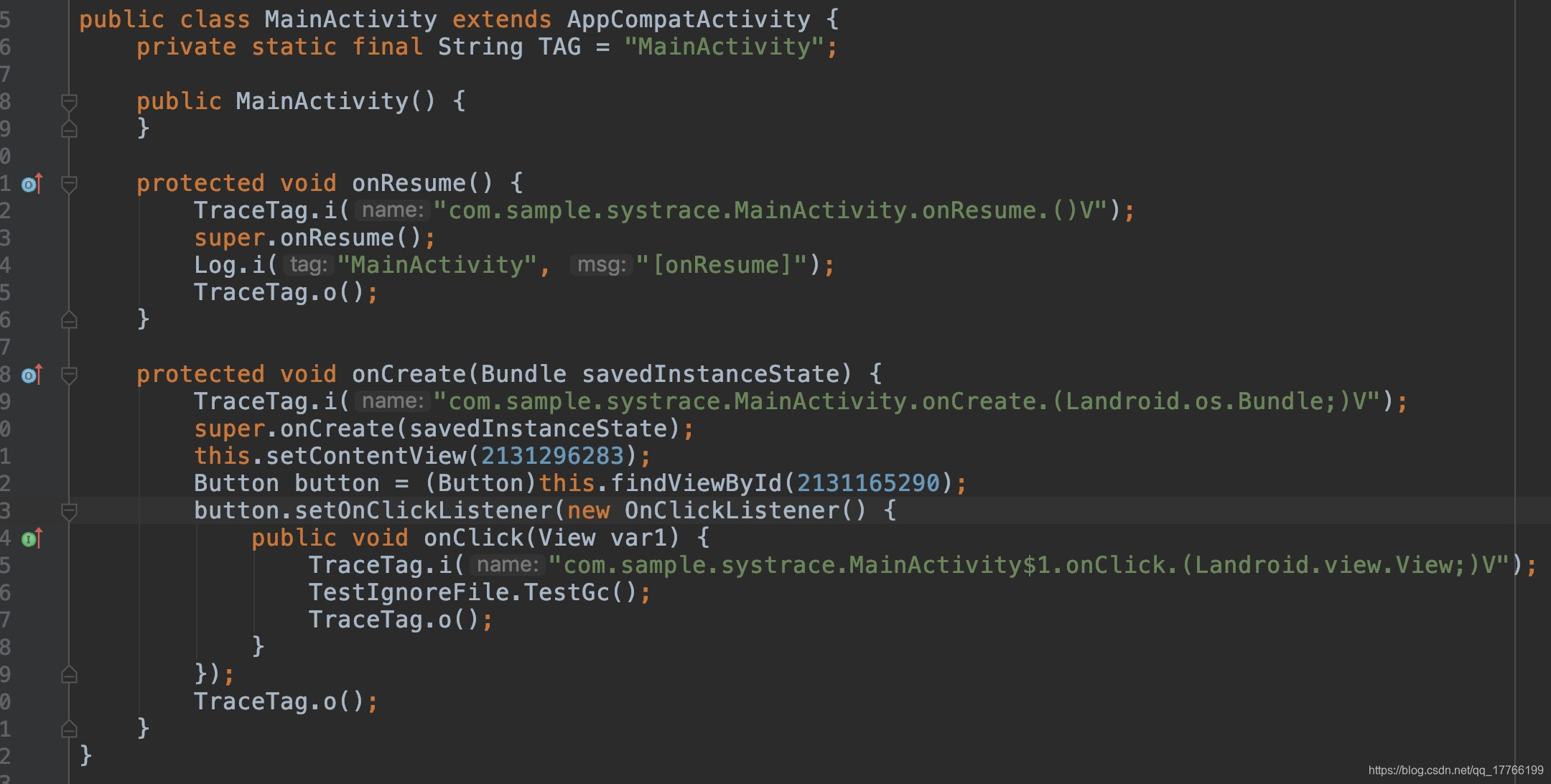Click the TestIgnoreFile.TestGc() call
The width and height of the screenshot is (1551, 784).
click(472, 592)
